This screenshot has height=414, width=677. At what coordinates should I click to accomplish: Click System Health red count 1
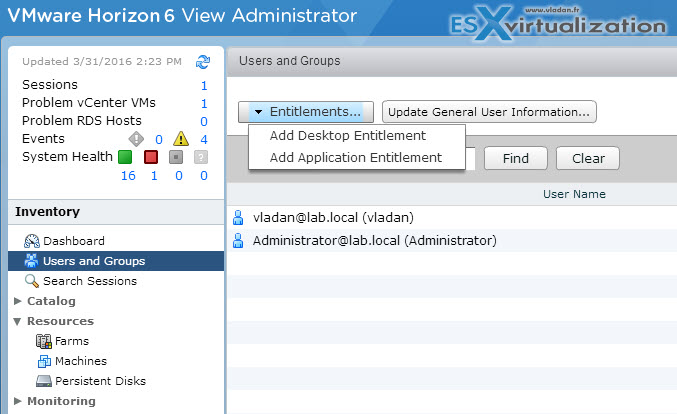point(154,176)
